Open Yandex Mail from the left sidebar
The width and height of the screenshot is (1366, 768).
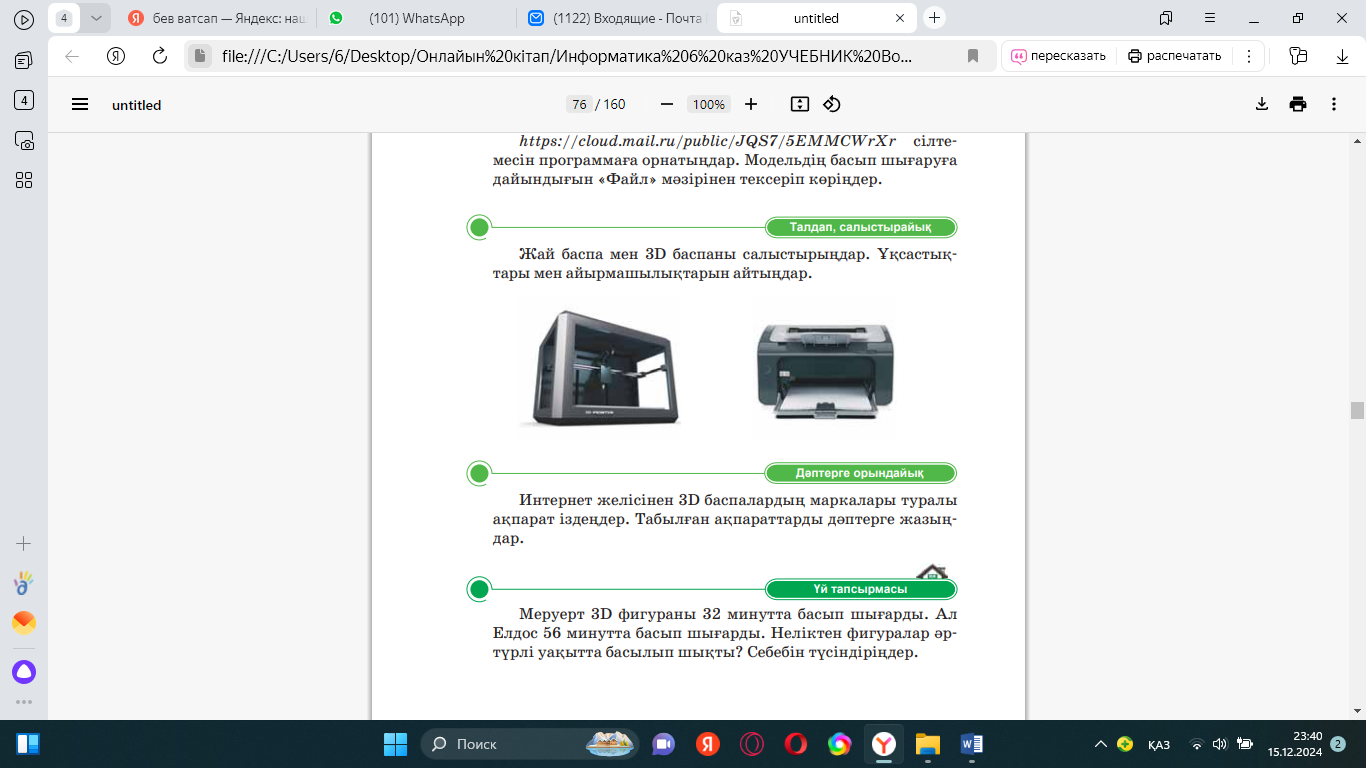tap(24, 623)
